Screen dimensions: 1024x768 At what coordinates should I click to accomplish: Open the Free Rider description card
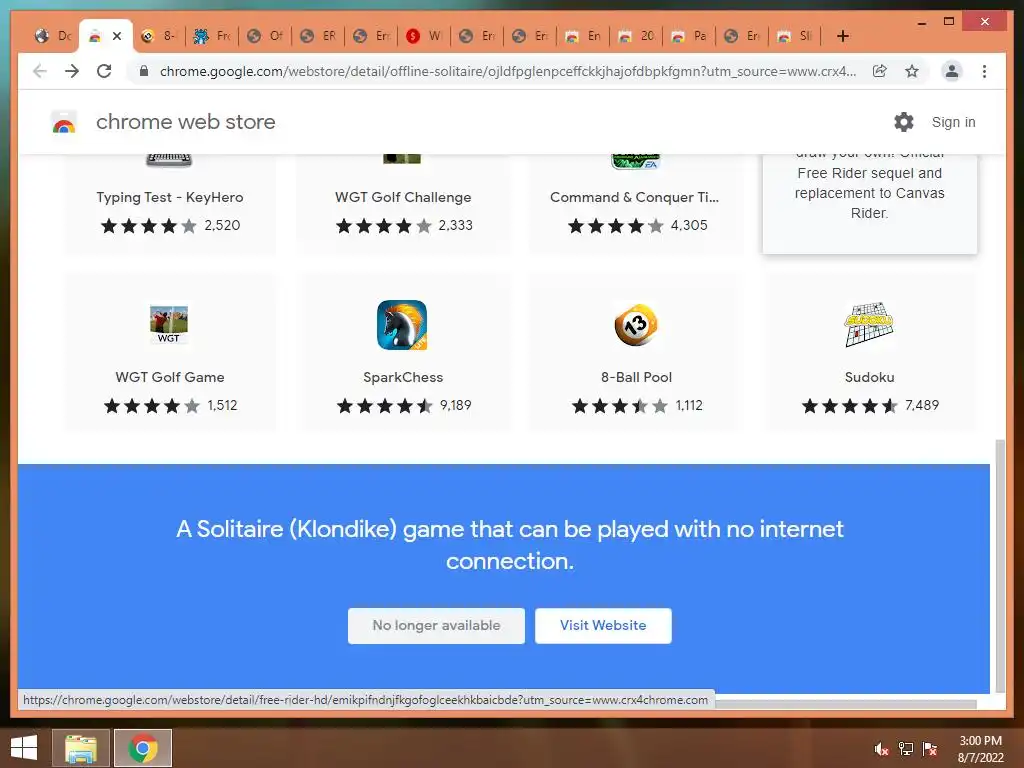click(x=869, y=202)
